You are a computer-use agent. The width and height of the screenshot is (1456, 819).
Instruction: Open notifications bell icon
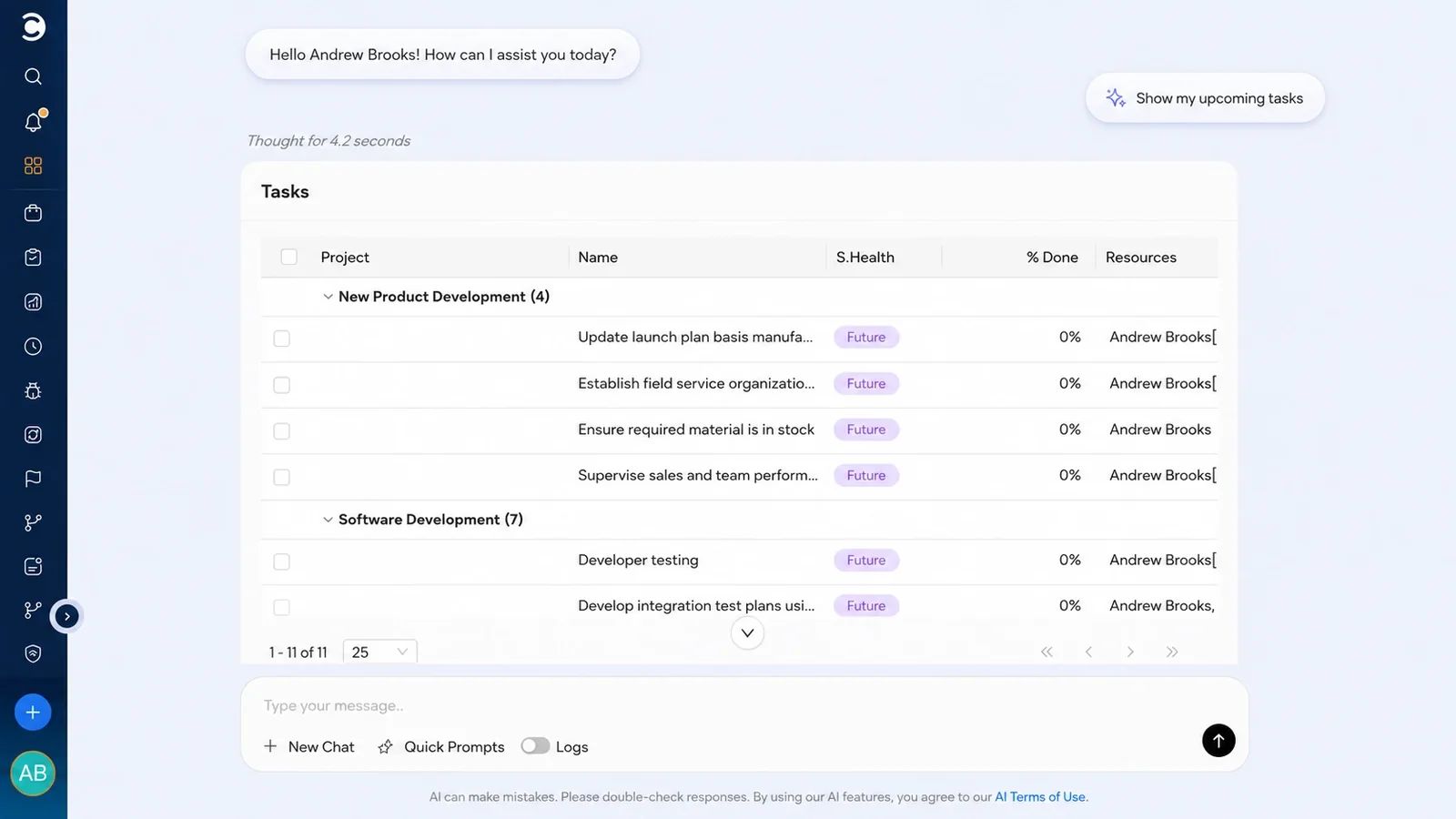[33, 121]
